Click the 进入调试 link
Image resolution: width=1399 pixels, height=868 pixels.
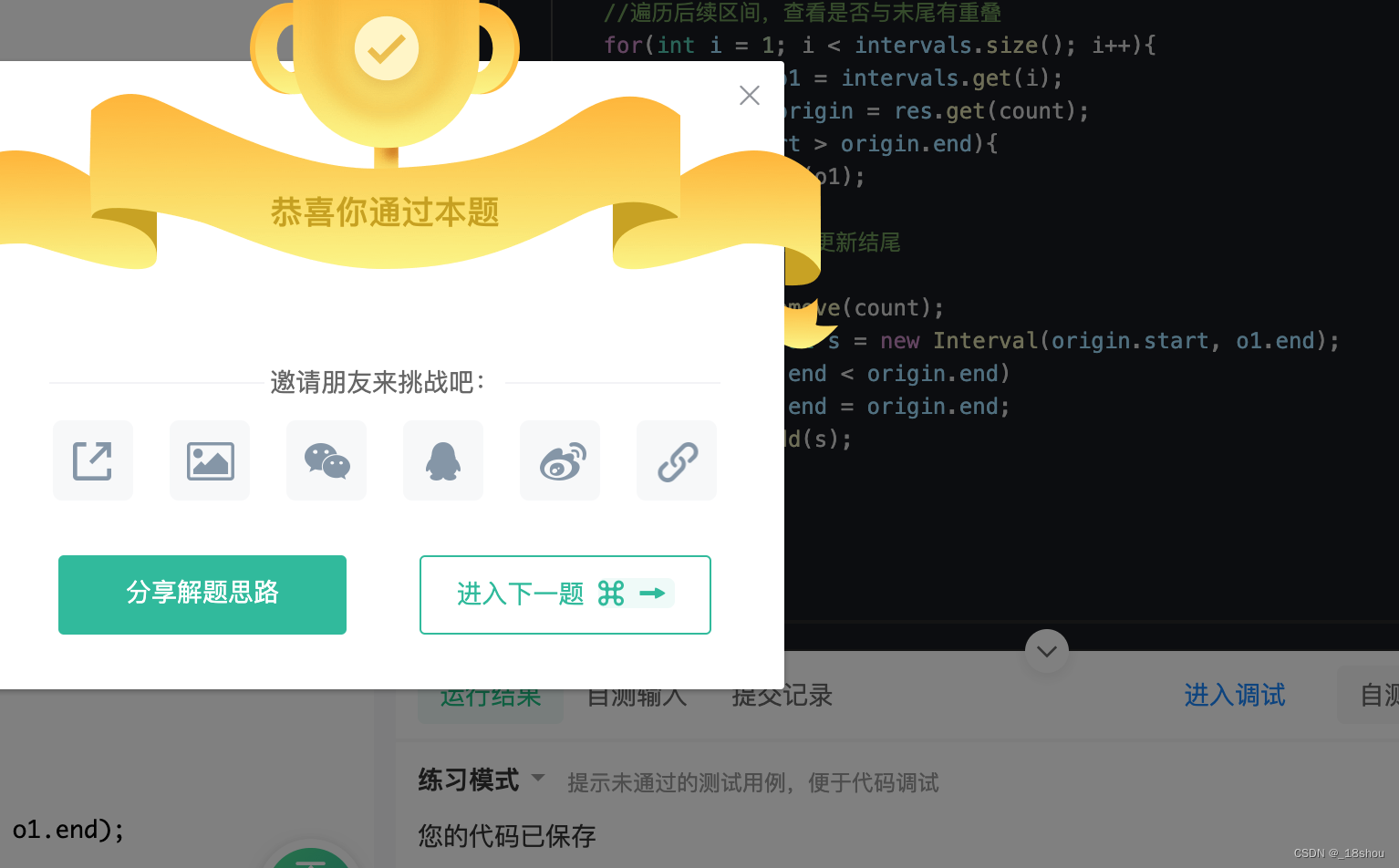coord(1235,695)
